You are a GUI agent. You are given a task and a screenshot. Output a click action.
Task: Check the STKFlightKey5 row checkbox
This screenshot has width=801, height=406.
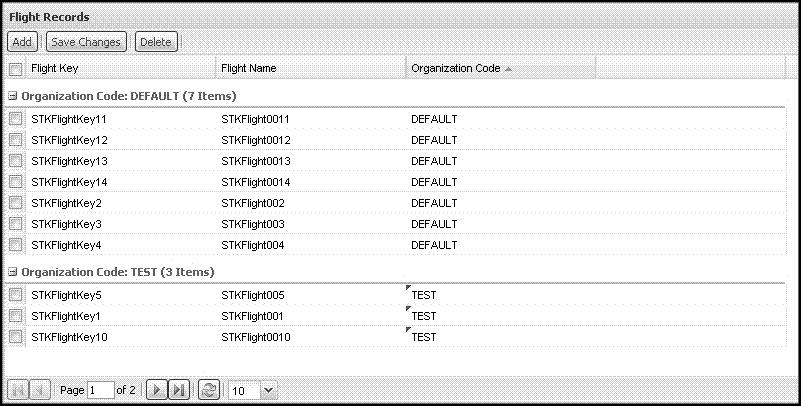[16, 294]
